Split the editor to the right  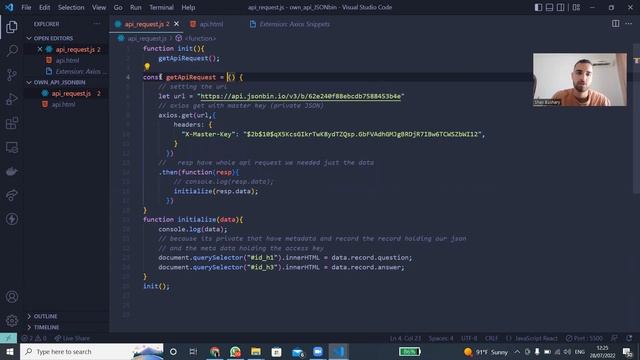pyautogui.click(x=616, y=24)
